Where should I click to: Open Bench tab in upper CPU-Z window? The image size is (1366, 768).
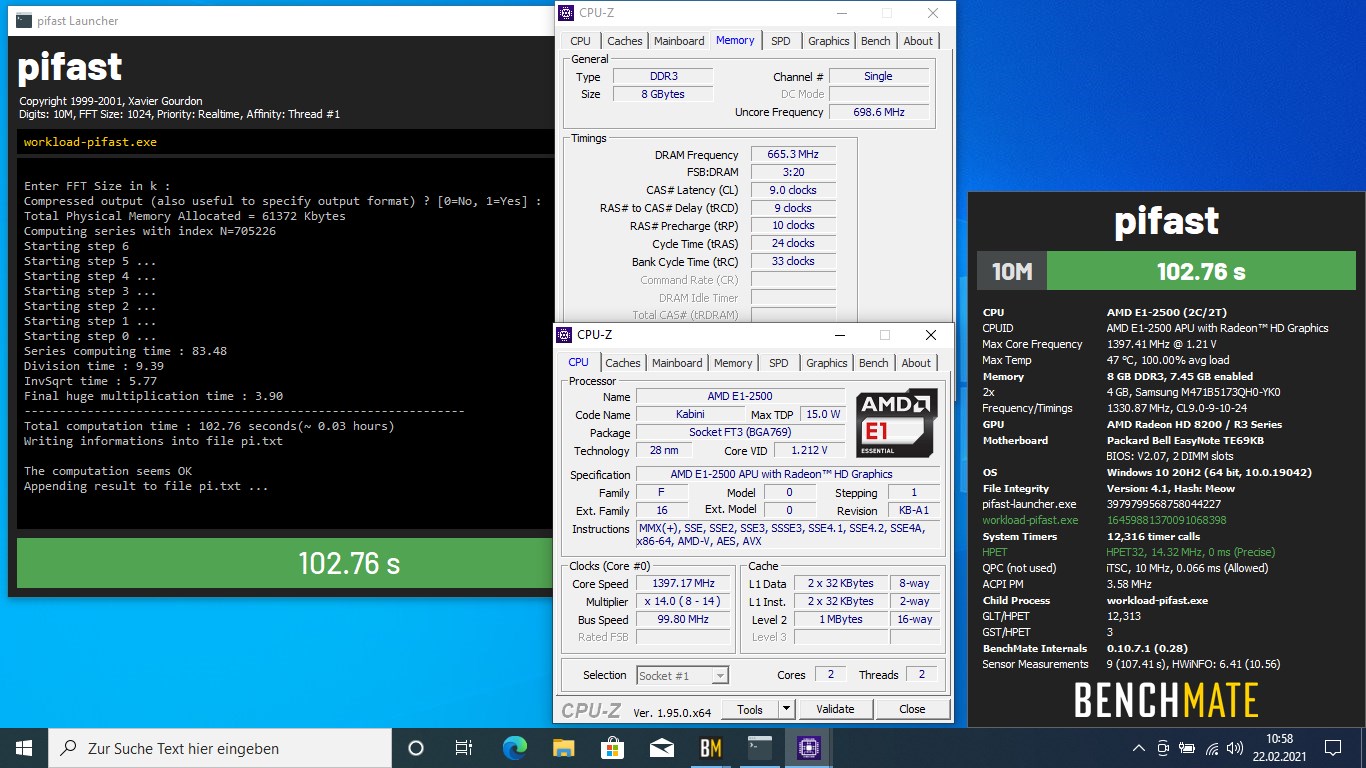click(876, 41)
